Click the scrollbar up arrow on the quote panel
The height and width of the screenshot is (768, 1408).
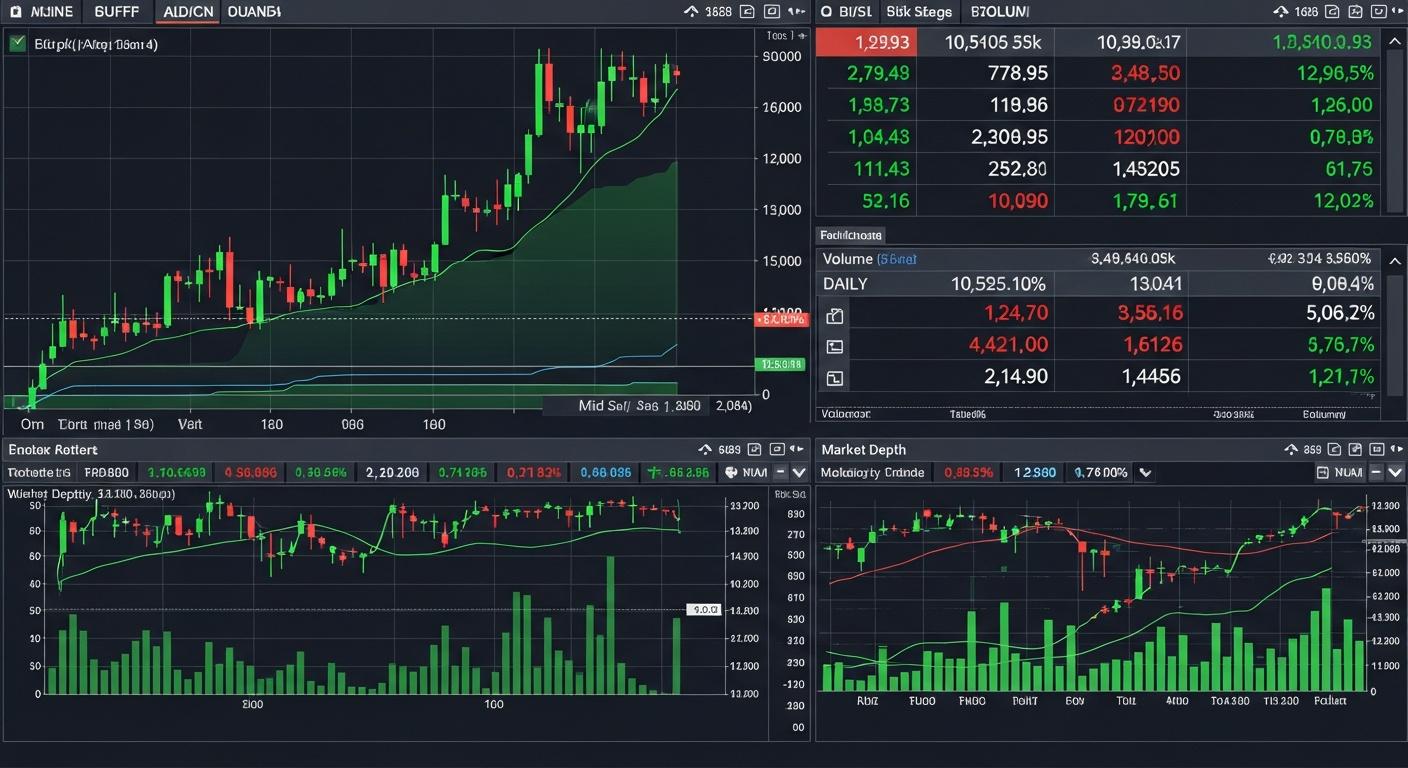1396,41
